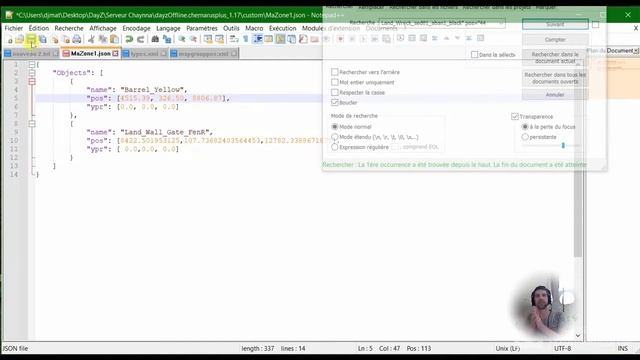
Task: Toggle synchronized horizontal scrolling icon
Action: tap(219, 39)
